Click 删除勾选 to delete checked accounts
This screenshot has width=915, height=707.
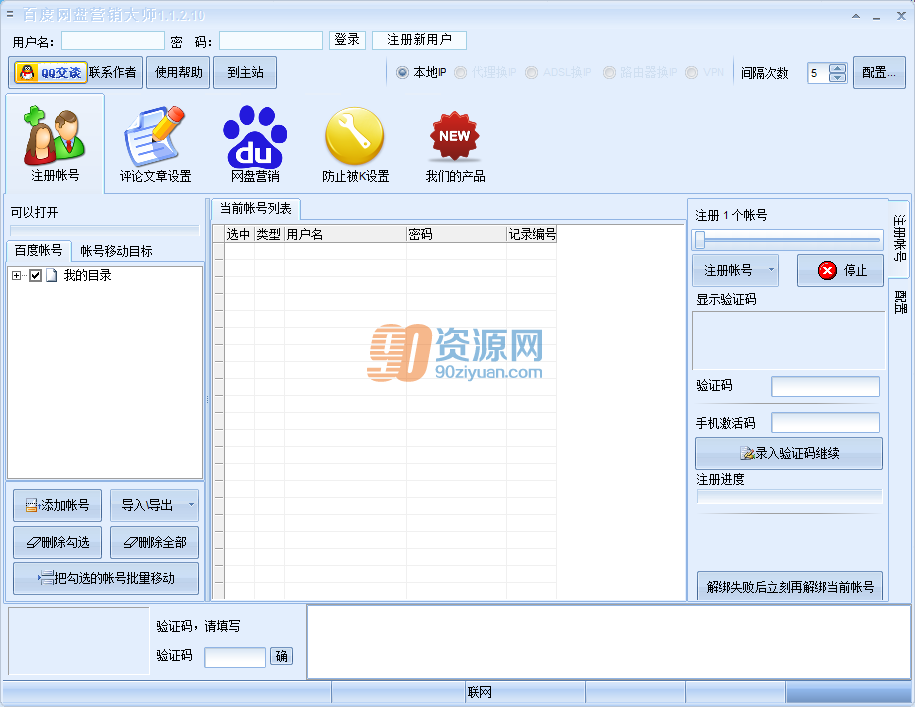[x=57, y=542]
